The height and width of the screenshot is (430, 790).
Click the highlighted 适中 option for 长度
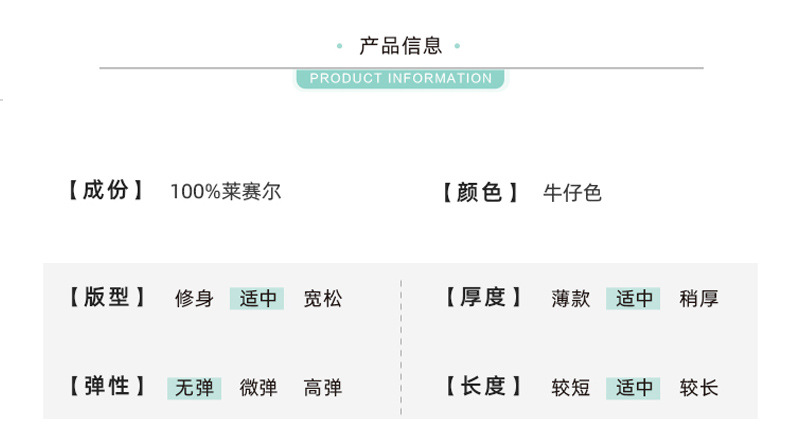pos(634,388)
